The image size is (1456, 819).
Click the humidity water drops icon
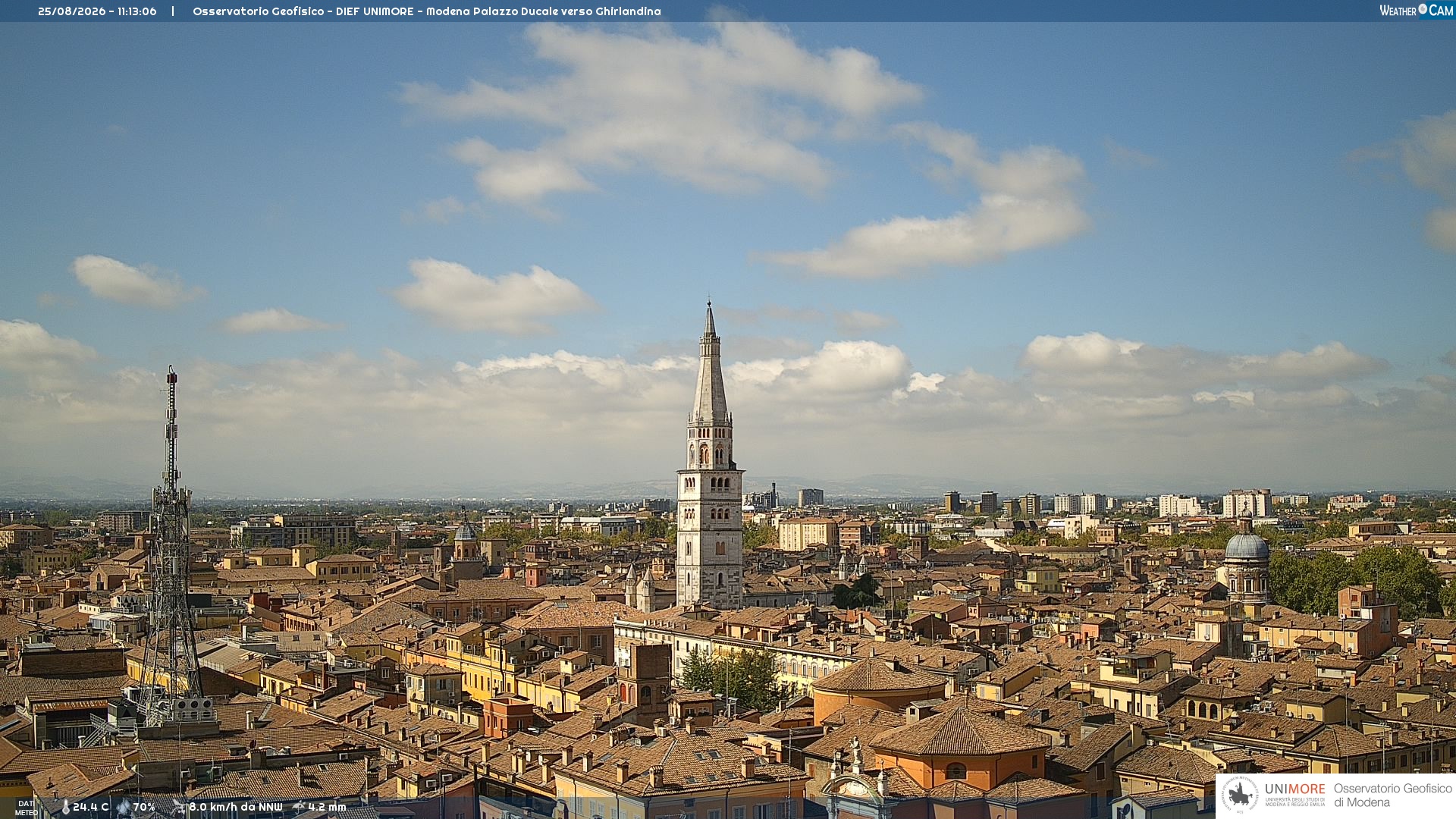point(124,807)
